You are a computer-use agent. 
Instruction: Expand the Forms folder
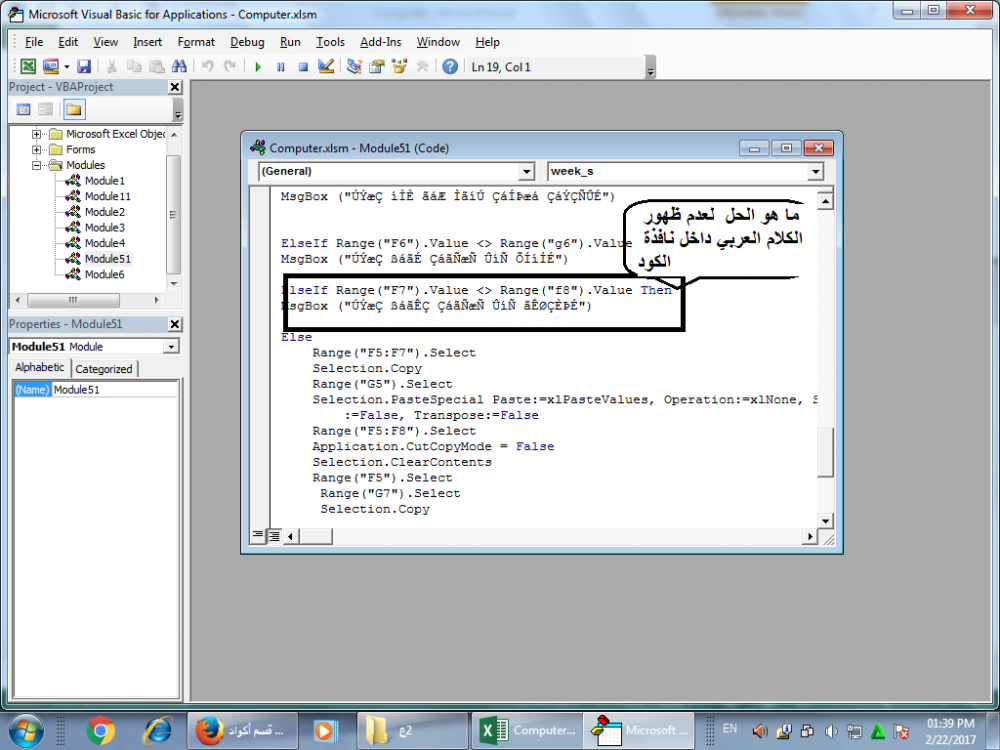tap(36, 150)
